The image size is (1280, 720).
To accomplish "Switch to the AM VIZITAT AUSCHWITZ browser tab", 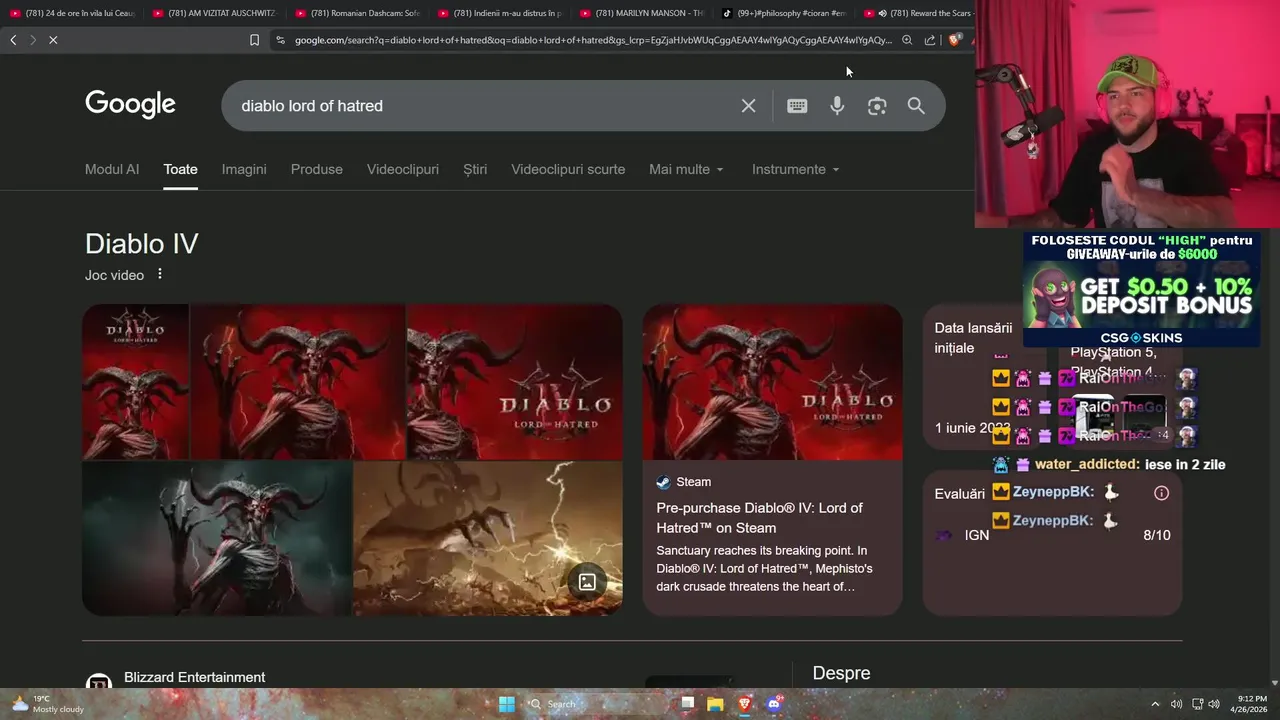I will tap(213, 13).
